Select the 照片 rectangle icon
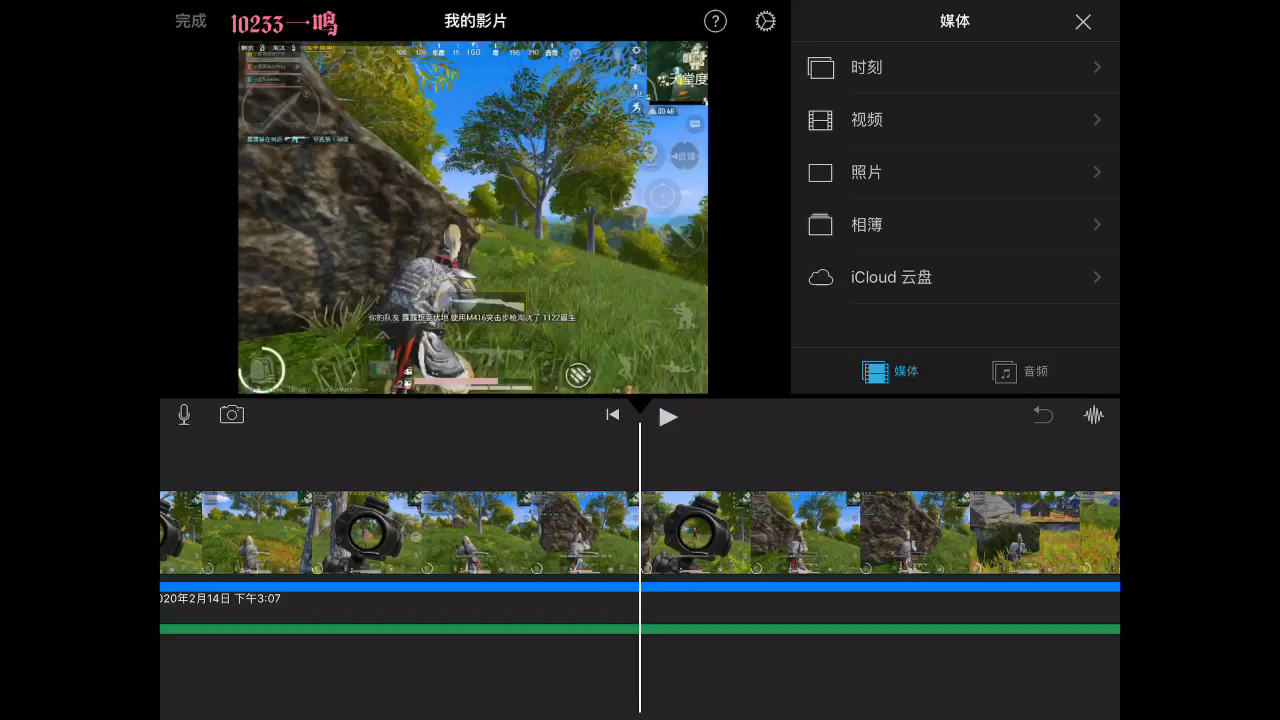Screen dimensions: 1280x720 pyautogui.click(x=820, y=173)
